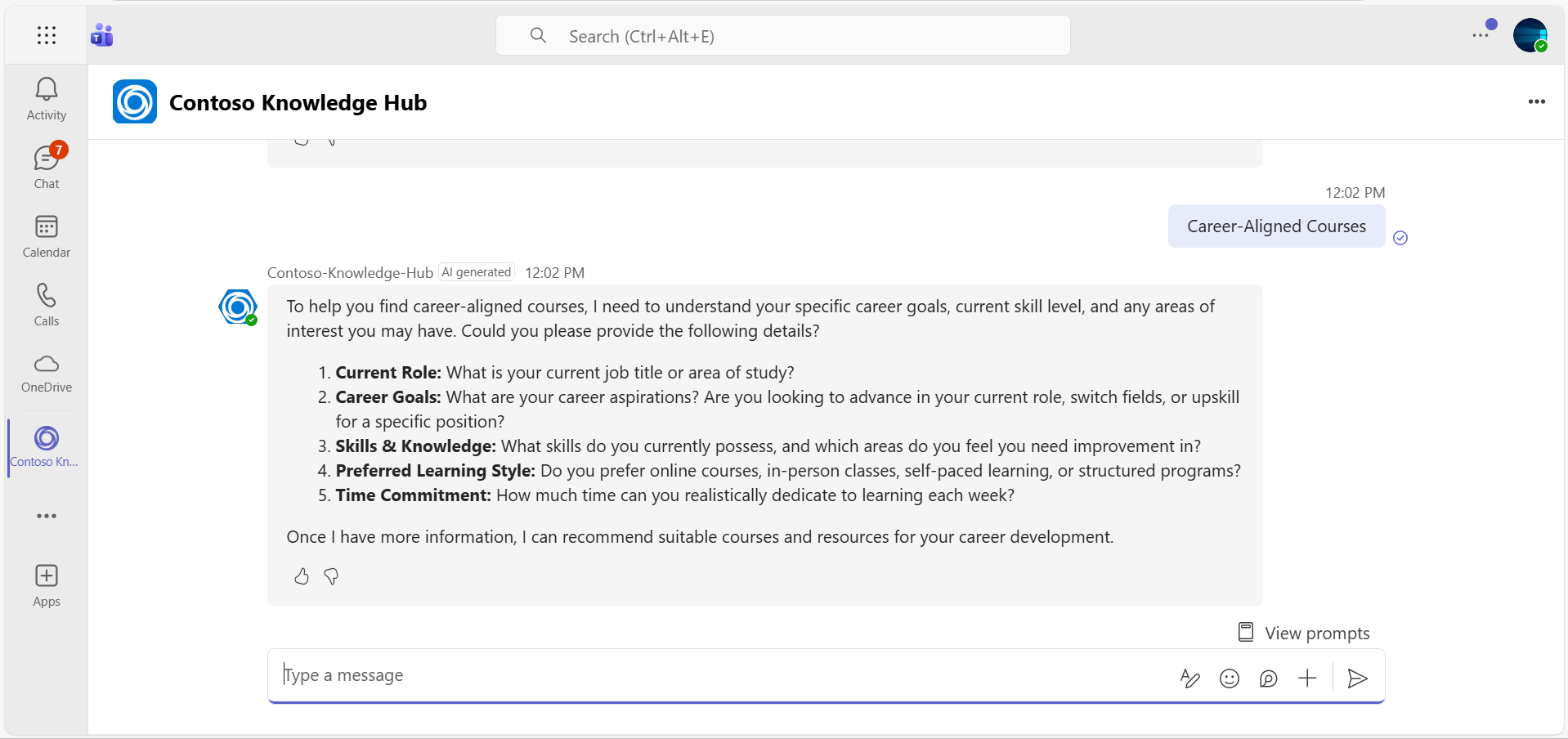
Task: Open the Activity feed
Action: point(47,99)
